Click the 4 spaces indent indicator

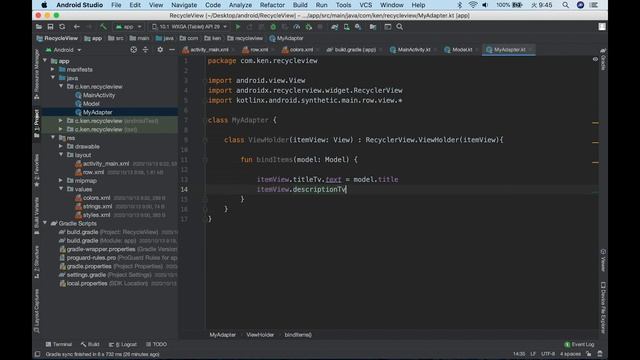pyautogui.click(x=570, y=354)
